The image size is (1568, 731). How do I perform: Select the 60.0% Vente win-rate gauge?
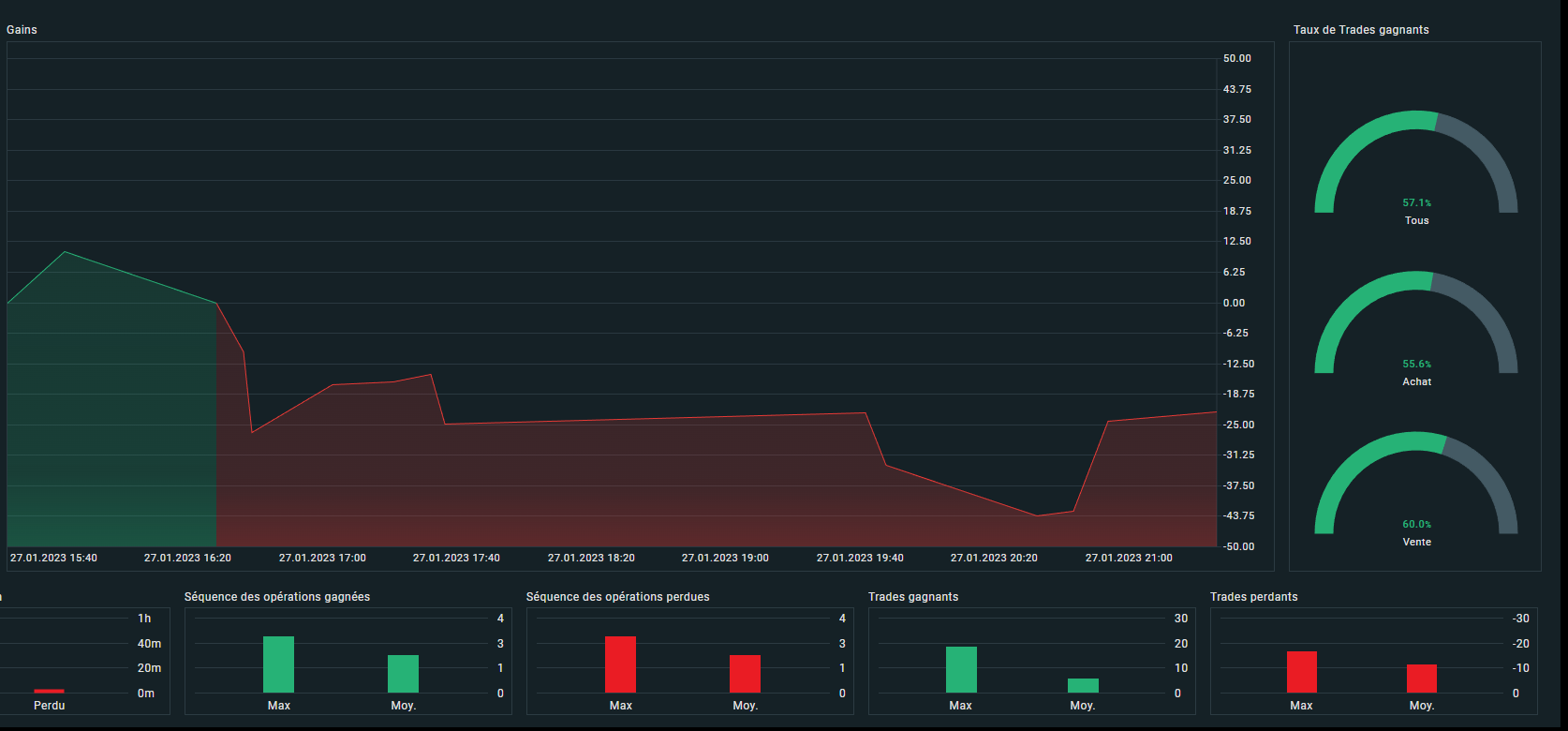tap(1415, 483)
